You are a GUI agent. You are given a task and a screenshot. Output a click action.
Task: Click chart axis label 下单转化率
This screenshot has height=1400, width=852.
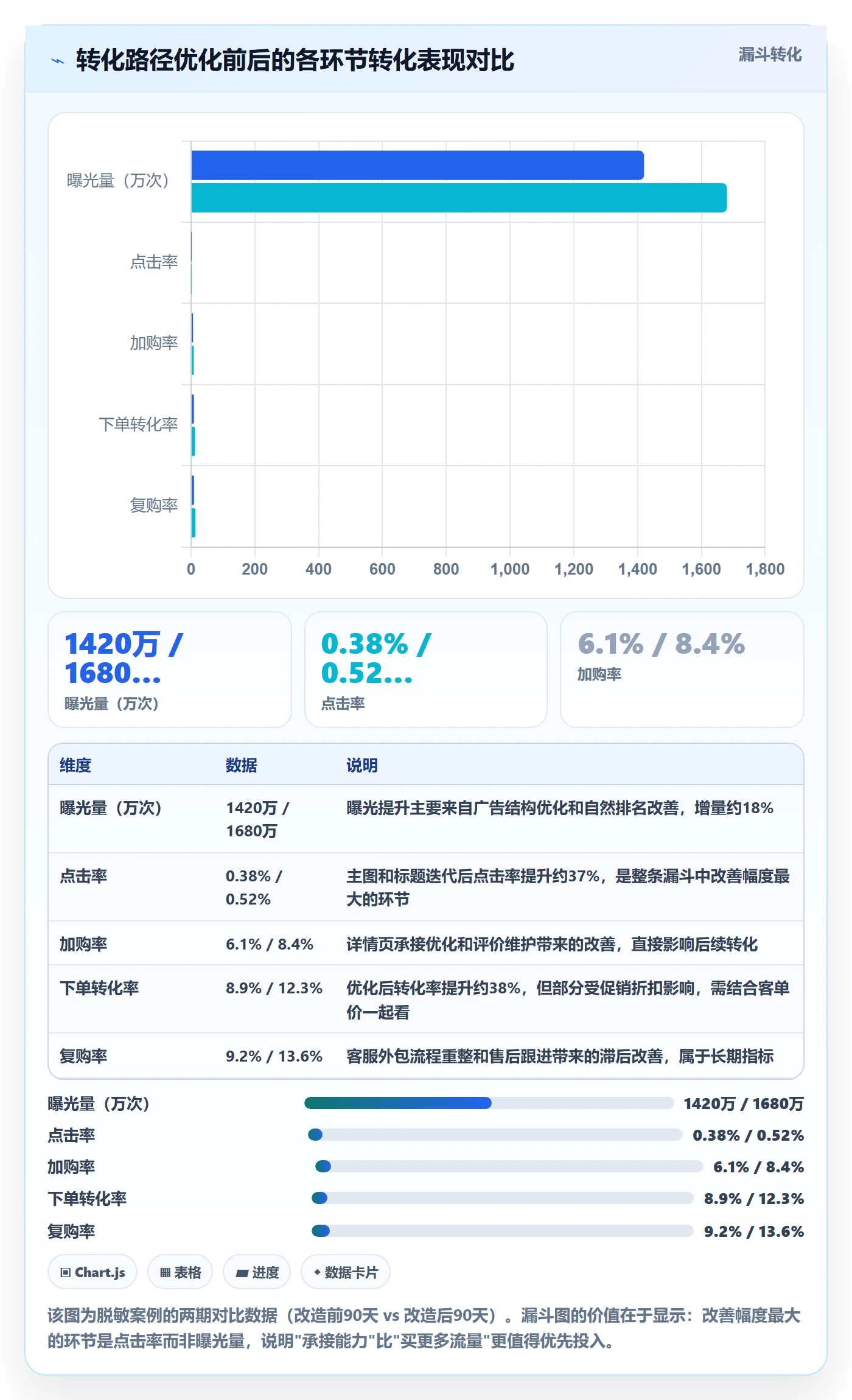(138, 424)
